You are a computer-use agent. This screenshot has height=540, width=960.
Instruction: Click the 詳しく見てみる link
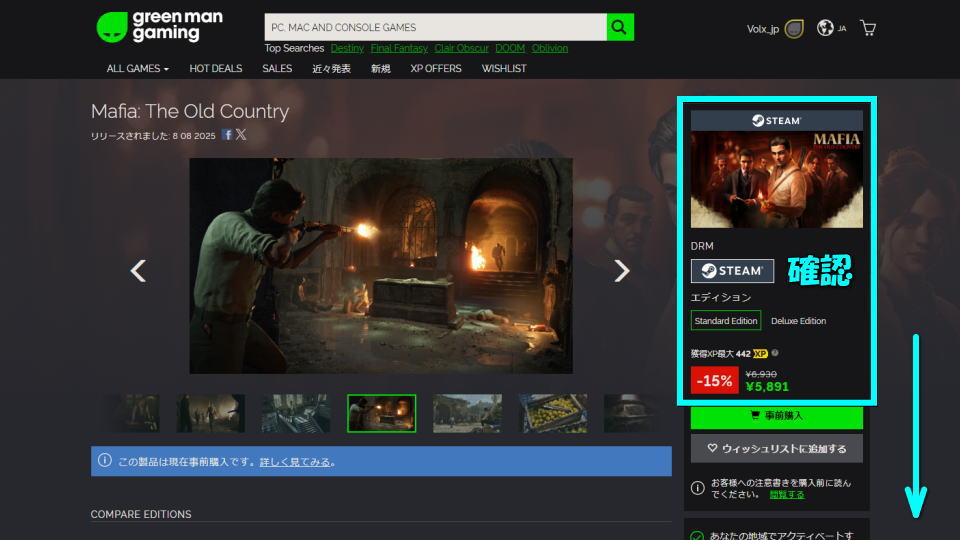[x=295, y=462]
